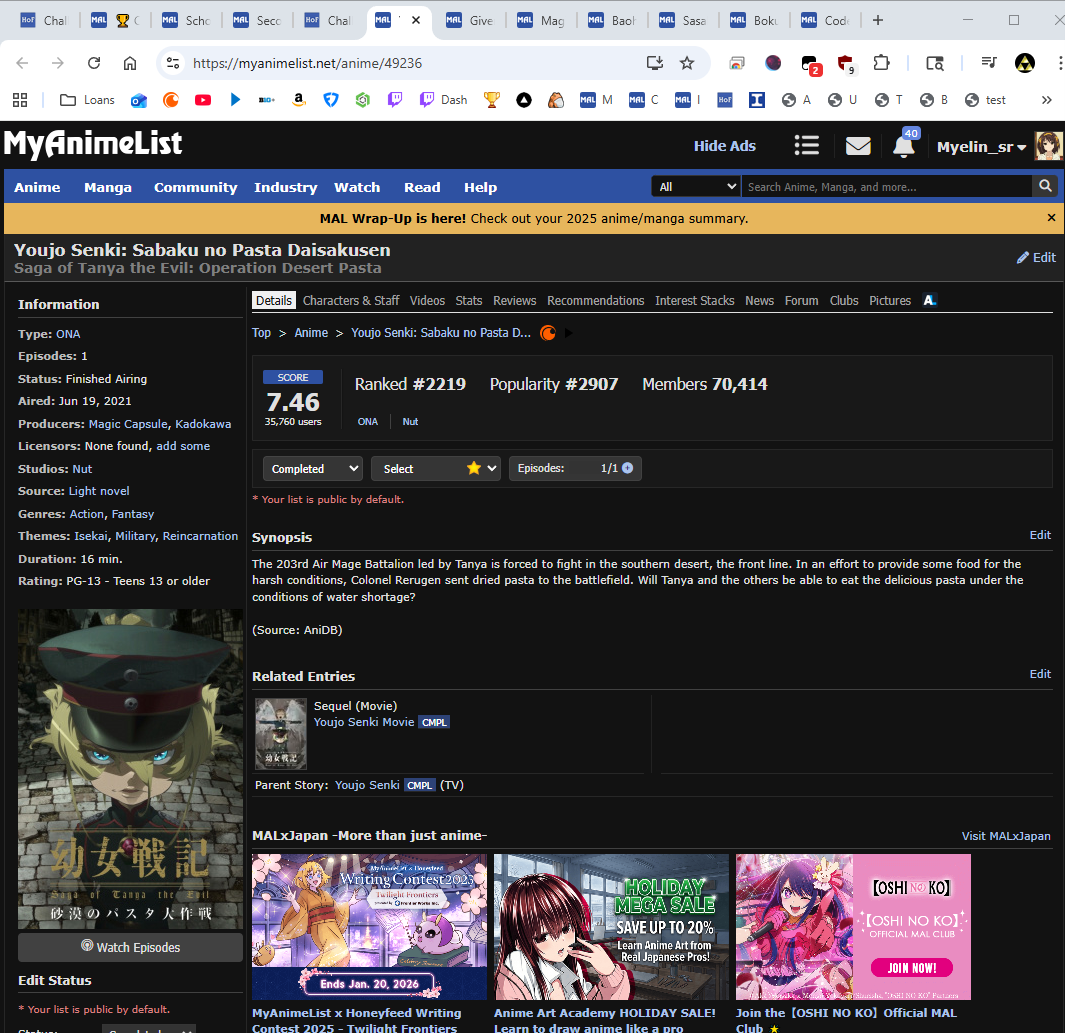The height and width of the screenshot is (1033, 1065).
Task: Open the Help nav menu
Action: point(480,187)
